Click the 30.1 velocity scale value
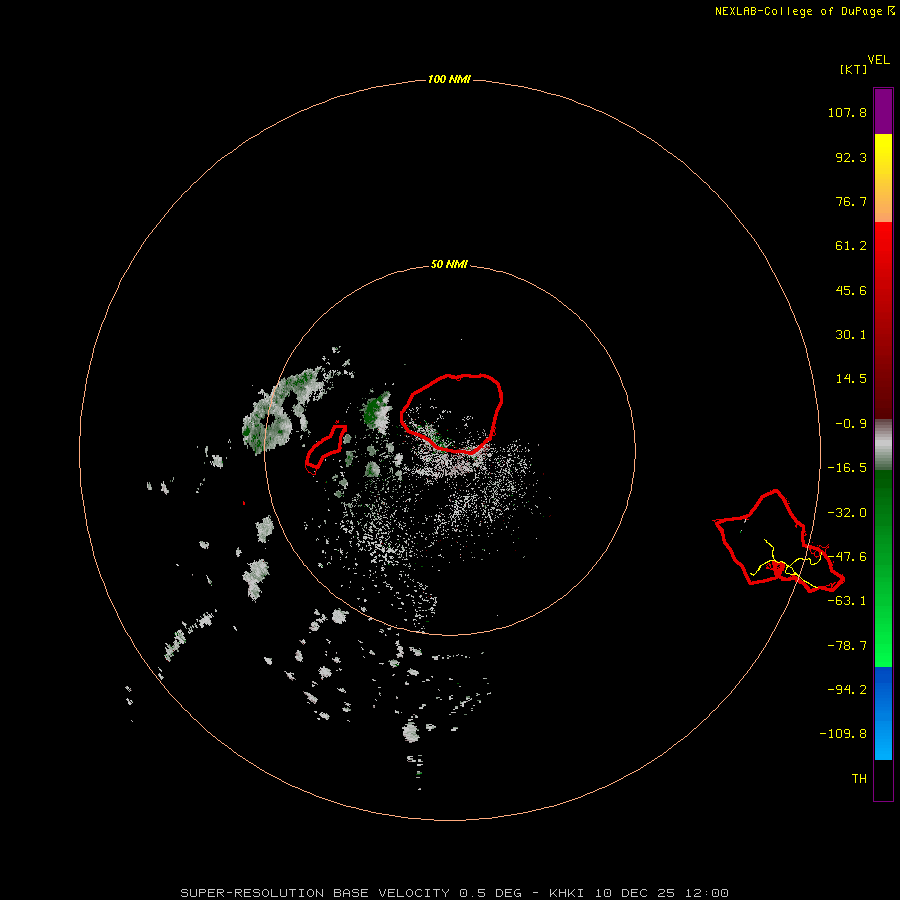 pos(851,335)
